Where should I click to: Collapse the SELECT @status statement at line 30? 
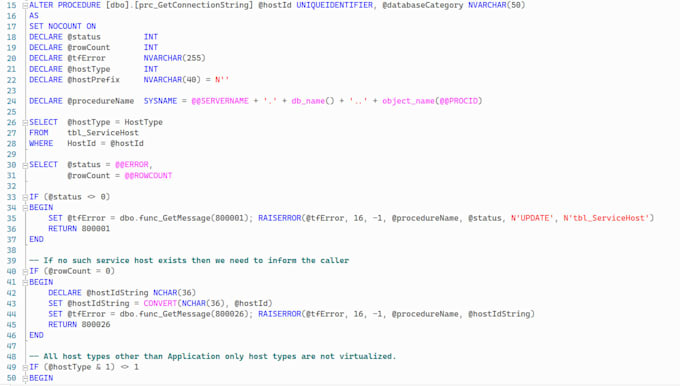point(25,165)
